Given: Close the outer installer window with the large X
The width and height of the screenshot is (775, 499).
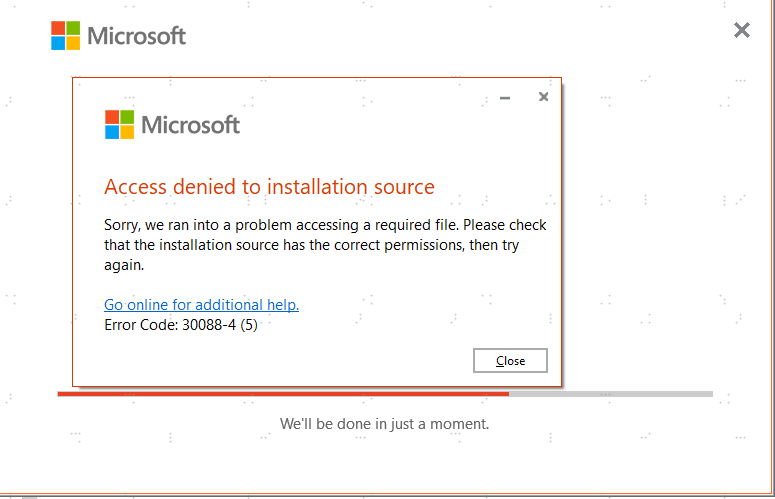Looking at the screenshot, I should point(742,31).
